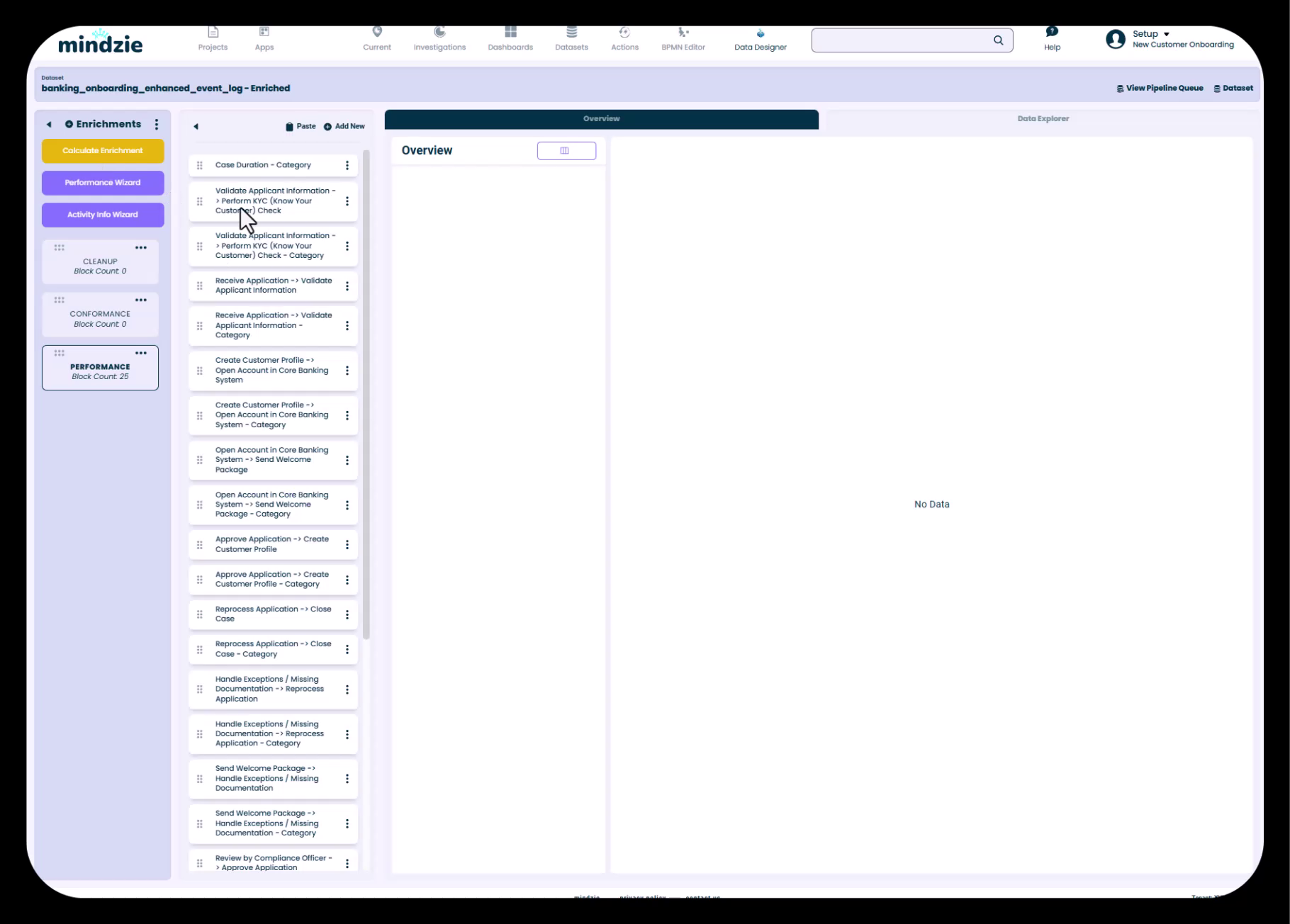Open the Dashboards grid icon
Screen dimensions: 1290x924
(510, 33)
